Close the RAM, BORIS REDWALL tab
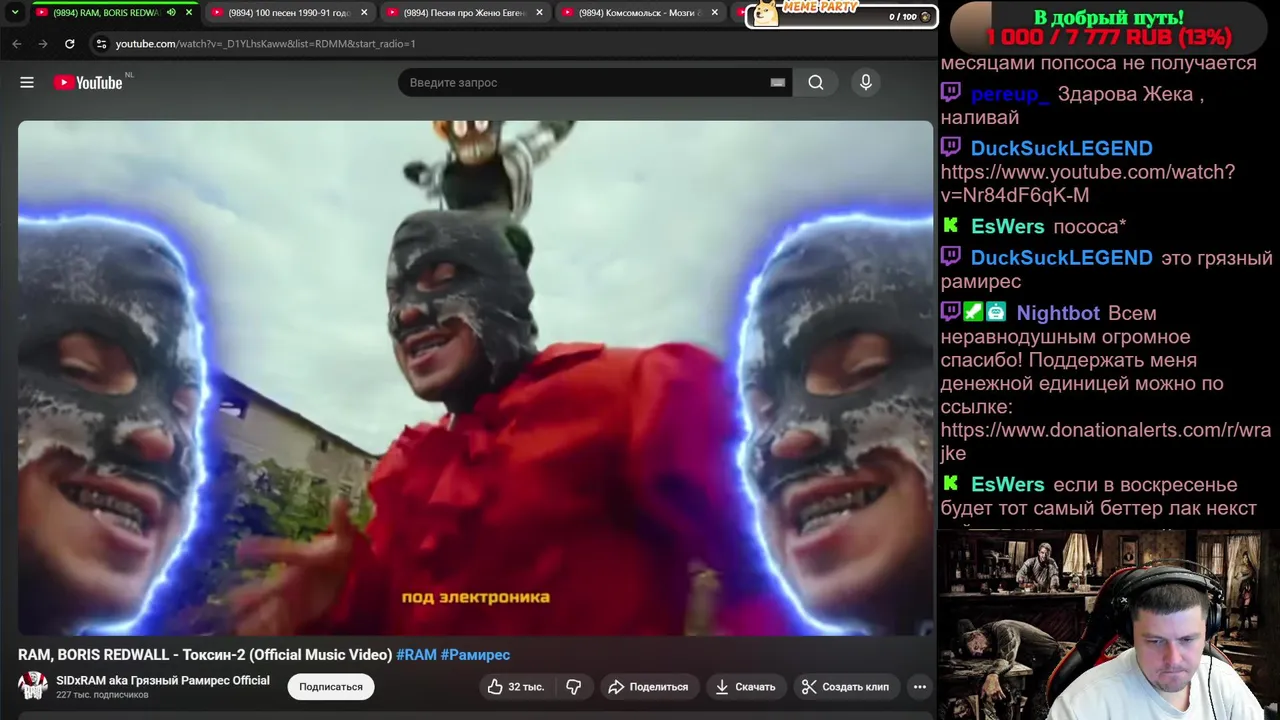 pos(188,13)
